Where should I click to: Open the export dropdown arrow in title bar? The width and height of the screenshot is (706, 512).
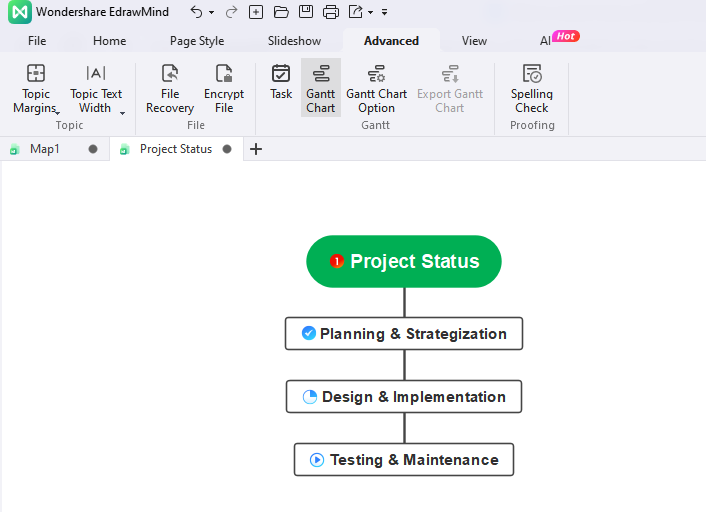[370, 13]
